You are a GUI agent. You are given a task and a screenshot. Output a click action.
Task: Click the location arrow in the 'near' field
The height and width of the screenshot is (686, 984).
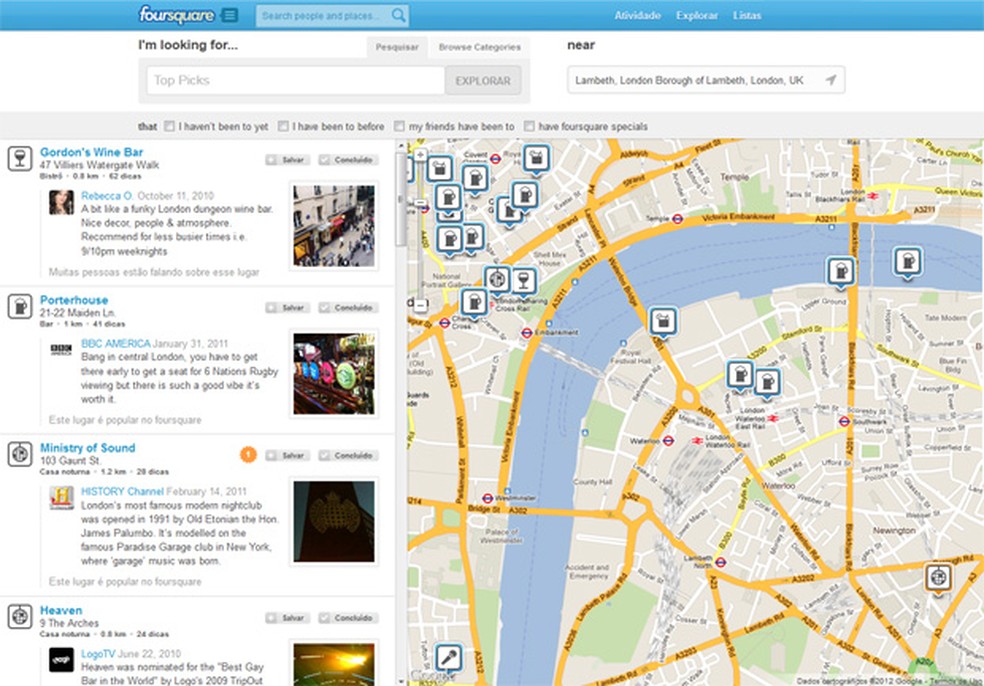pos(832,78)
